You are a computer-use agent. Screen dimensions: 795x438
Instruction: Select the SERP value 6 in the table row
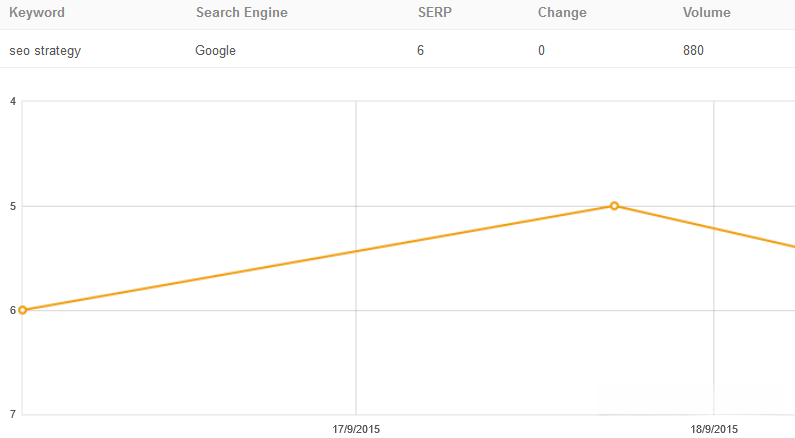pos(421,50)
